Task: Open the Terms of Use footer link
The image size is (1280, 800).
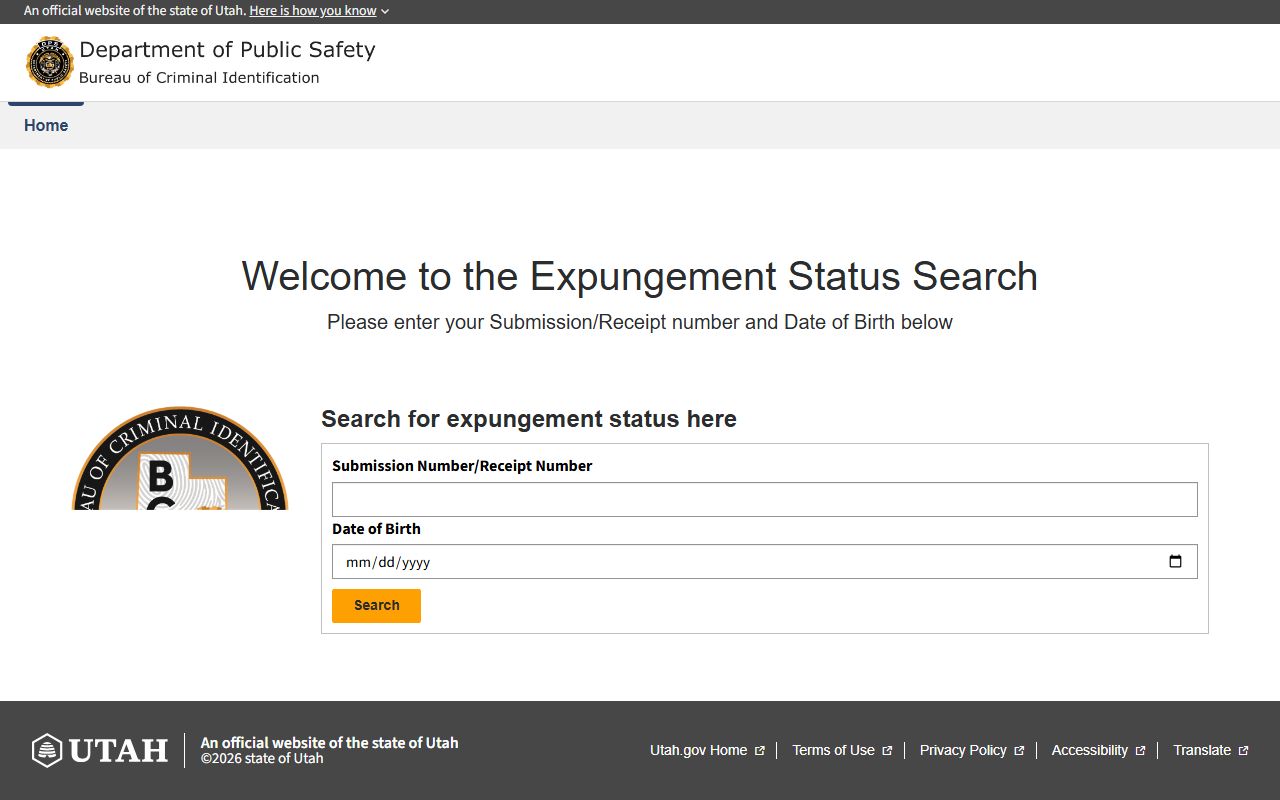Action: [x=842, y=750]
